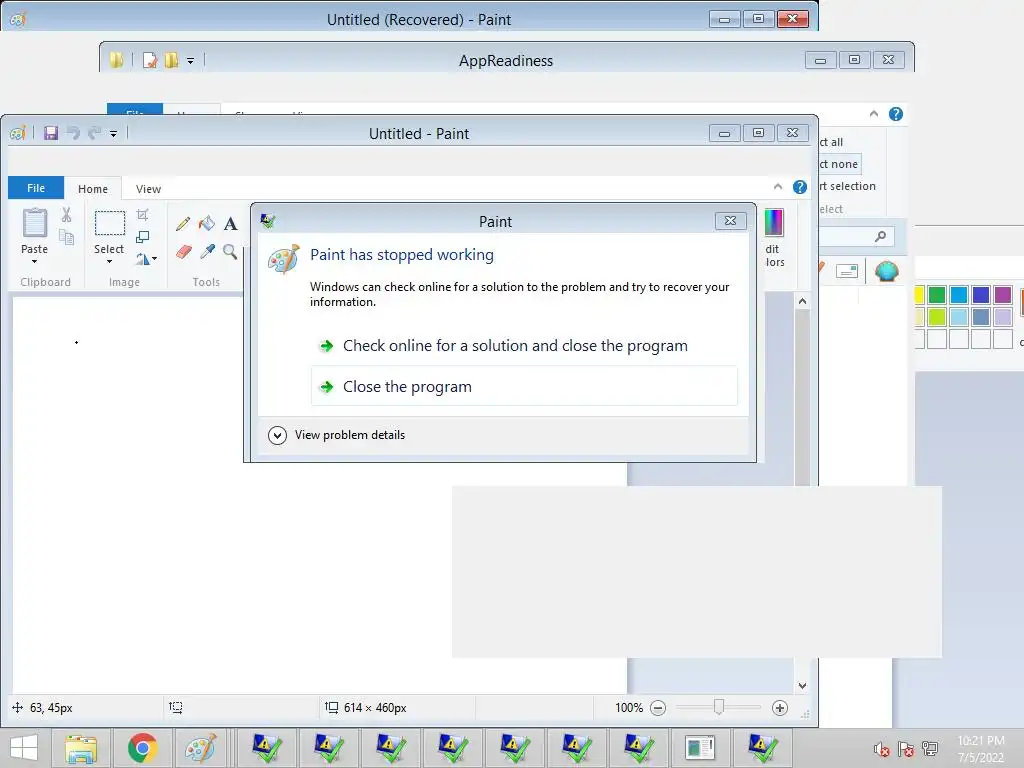Select the Pencil tool in Paint
This screenshot has width=1024, height=768.
click(x=183, y=224)
